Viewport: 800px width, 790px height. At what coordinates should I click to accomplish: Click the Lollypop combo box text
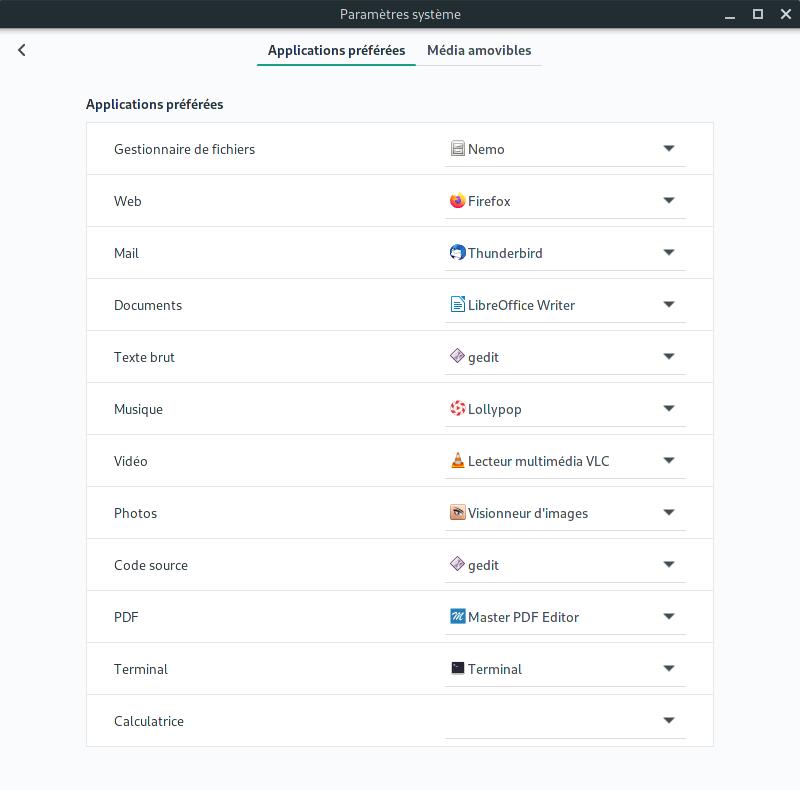tap(495, 410)
